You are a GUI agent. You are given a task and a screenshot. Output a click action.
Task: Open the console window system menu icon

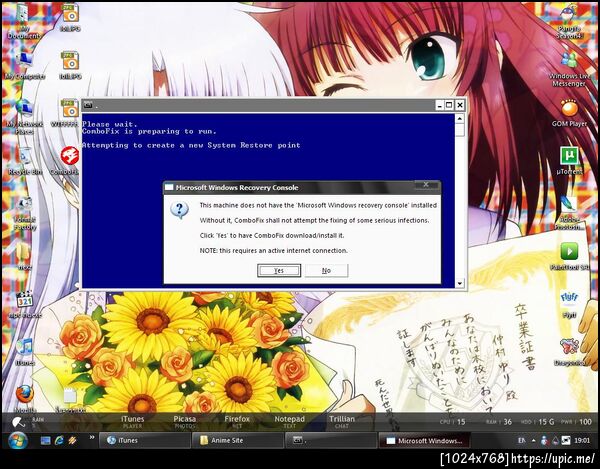click(88, 105)
